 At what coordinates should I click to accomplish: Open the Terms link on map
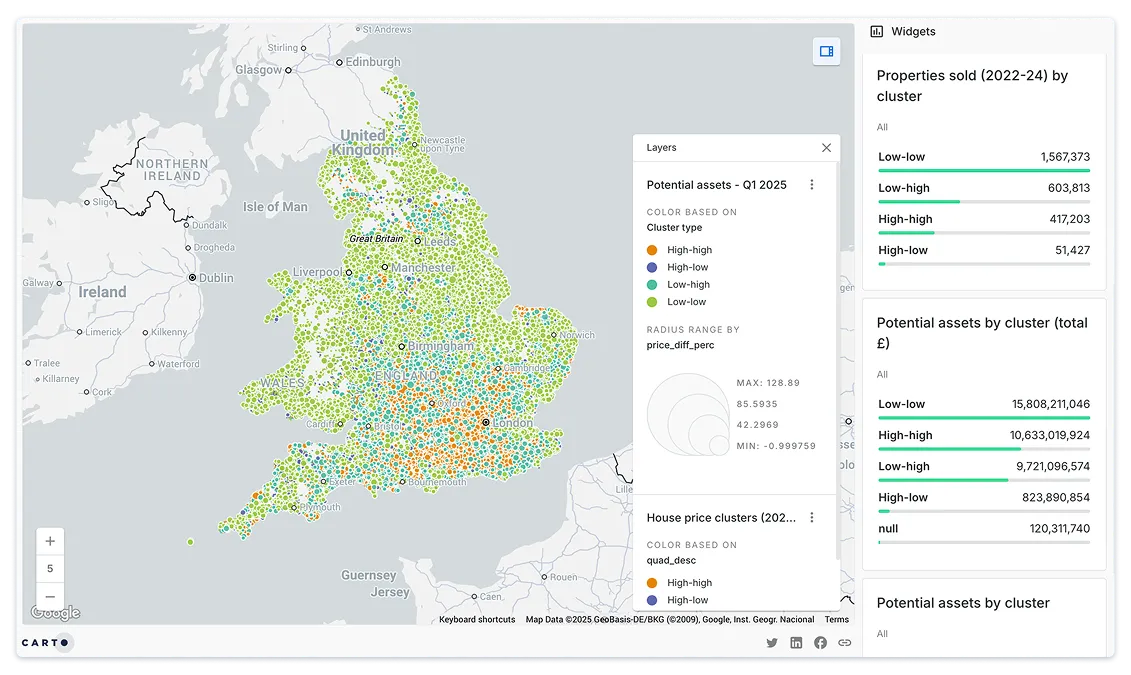click(836, 620)
